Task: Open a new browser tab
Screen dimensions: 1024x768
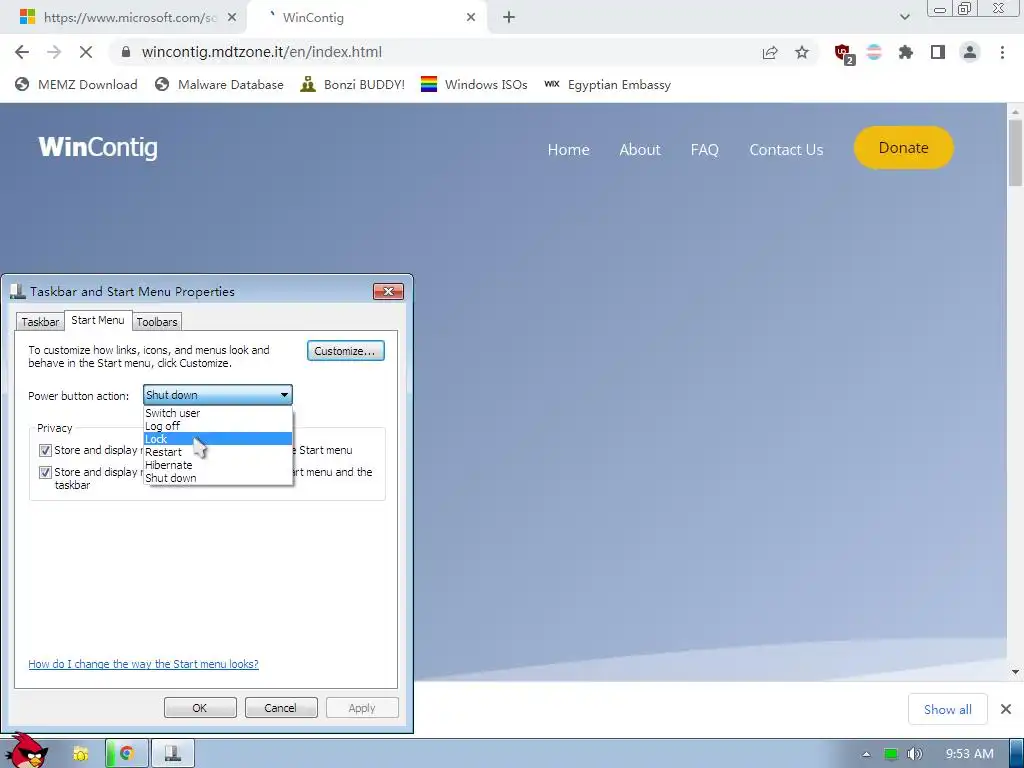Action: pyautogui.click(x=509, y=18)
